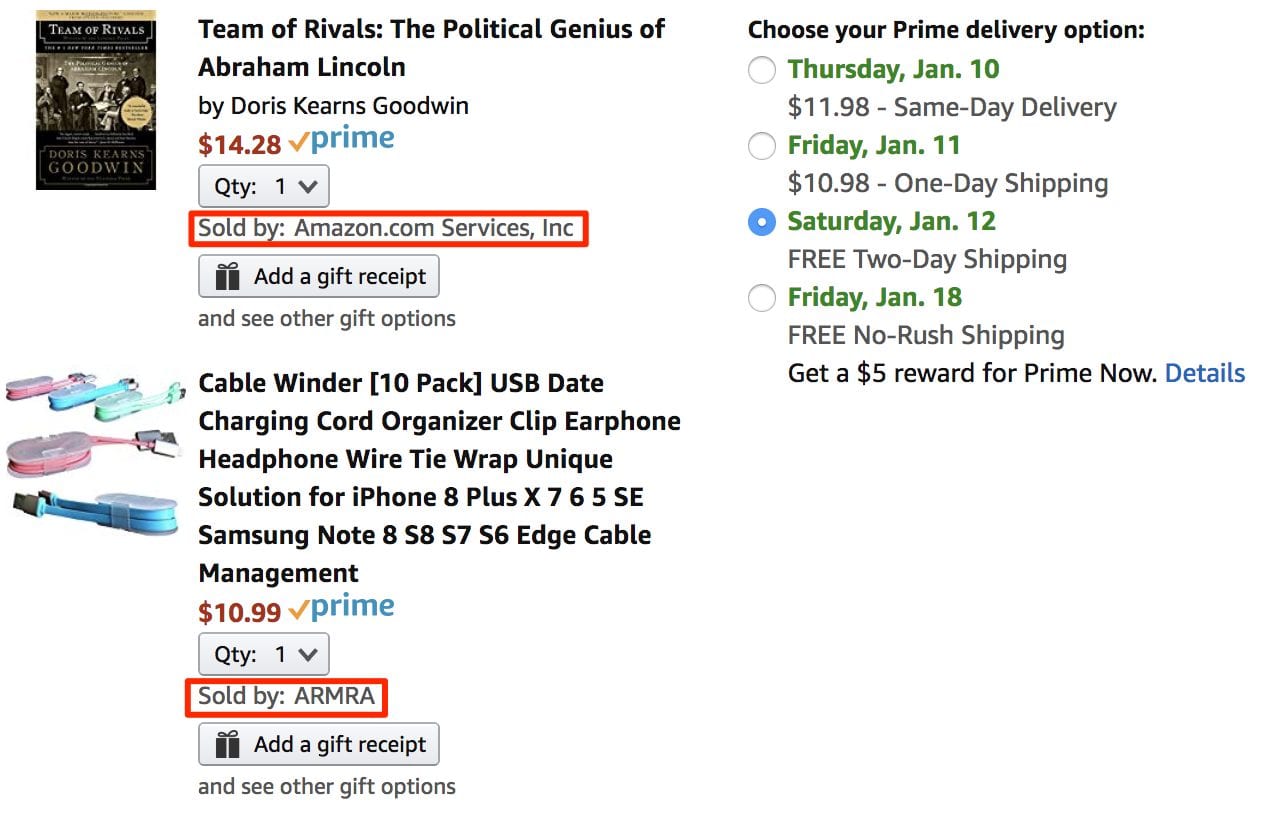Add a gift receipt for Team of Rivals

click(x=319, y=277)
